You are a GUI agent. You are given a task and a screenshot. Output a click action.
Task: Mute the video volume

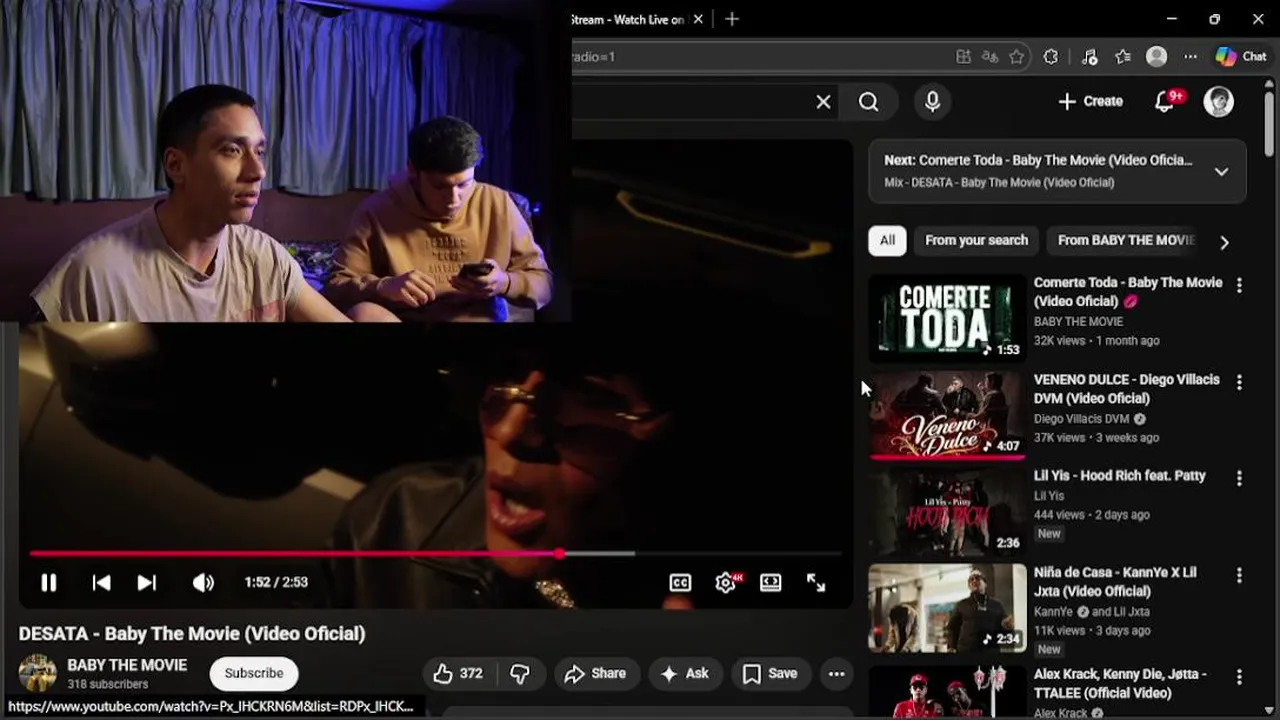(203, 582)
